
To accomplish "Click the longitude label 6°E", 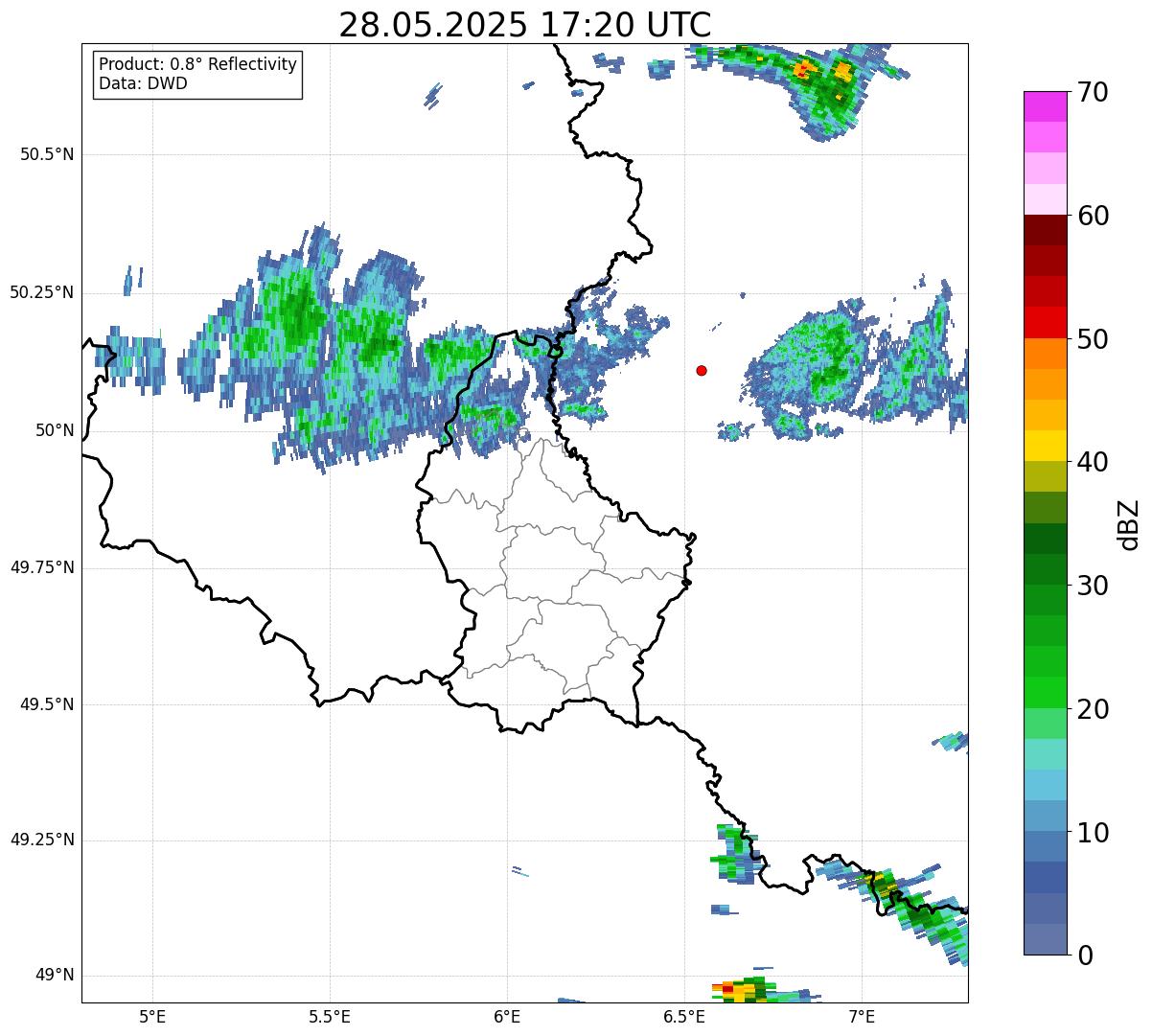I will 507,1016.
